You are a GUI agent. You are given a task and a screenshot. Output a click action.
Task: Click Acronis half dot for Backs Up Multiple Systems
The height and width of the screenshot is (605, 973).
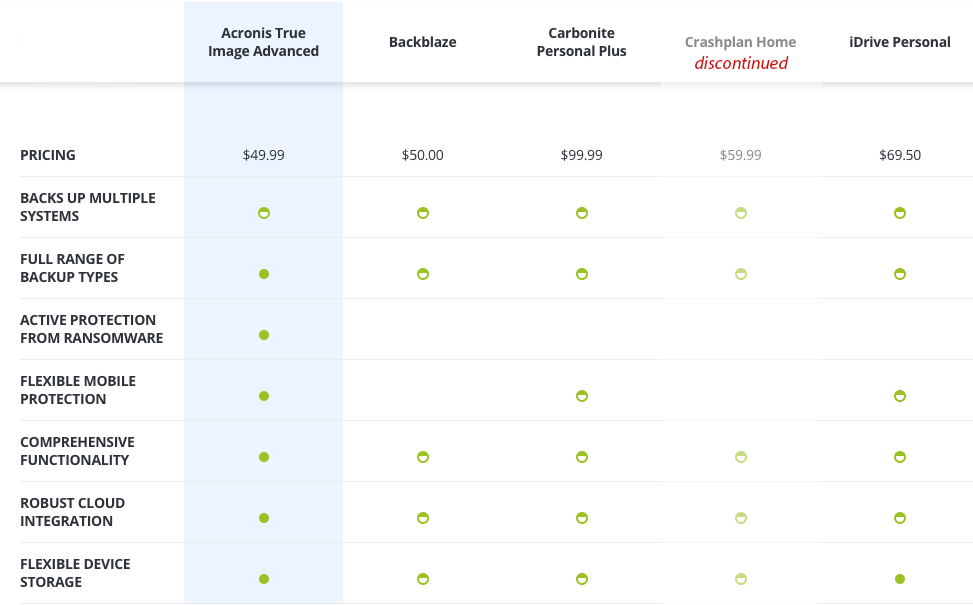pyautogui.click(x=264, y=213)
